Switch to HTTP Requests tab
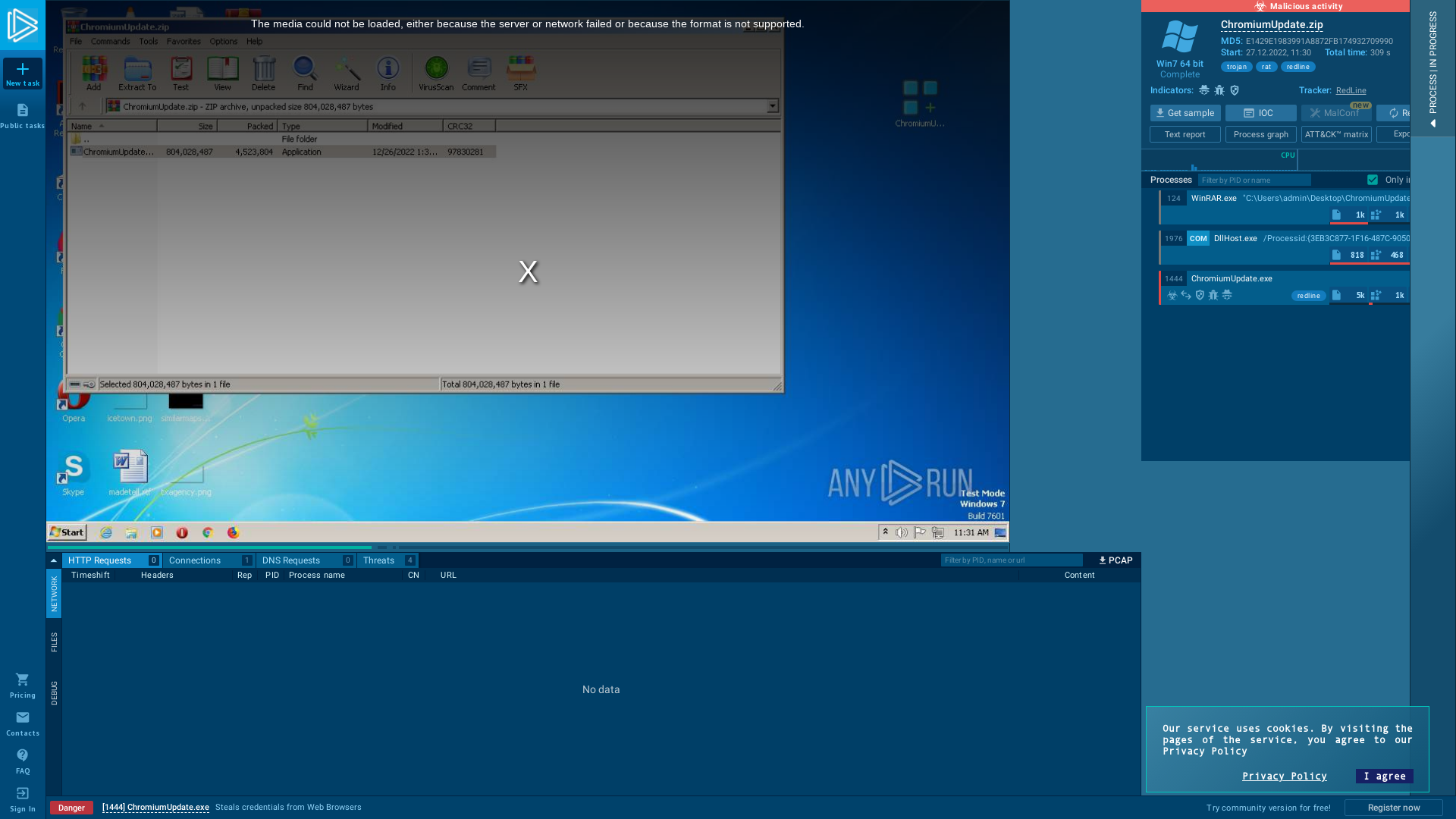The width and height of the screenshot is (1456, 819). click(112, 560)
